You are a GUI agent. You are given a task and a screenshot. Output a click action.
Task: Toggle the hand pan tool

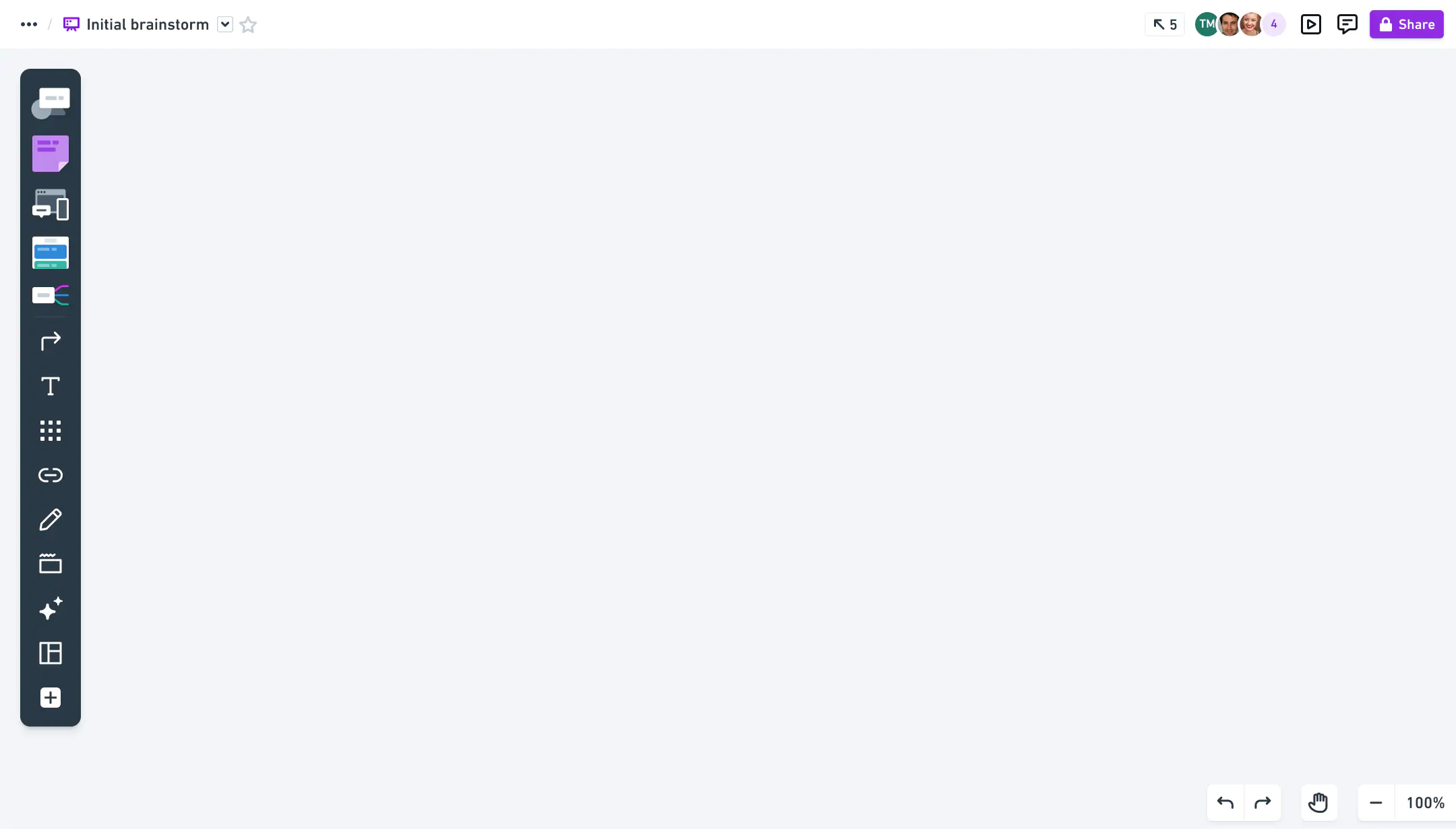tap(1318, 803)
